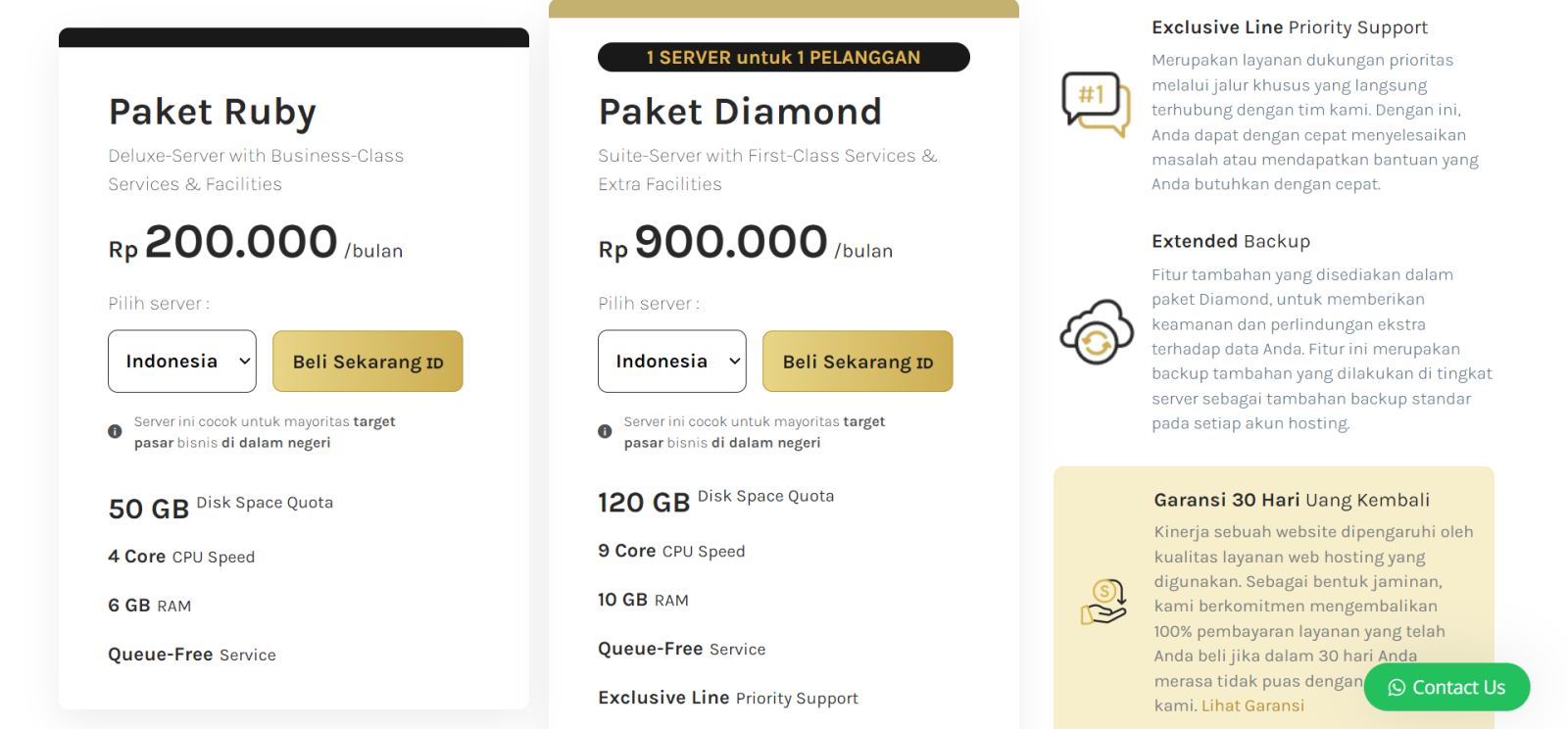1568x729 pixels.
Task: Click the info icon under Paket Diamond server picker
Action: pos(605,429)
